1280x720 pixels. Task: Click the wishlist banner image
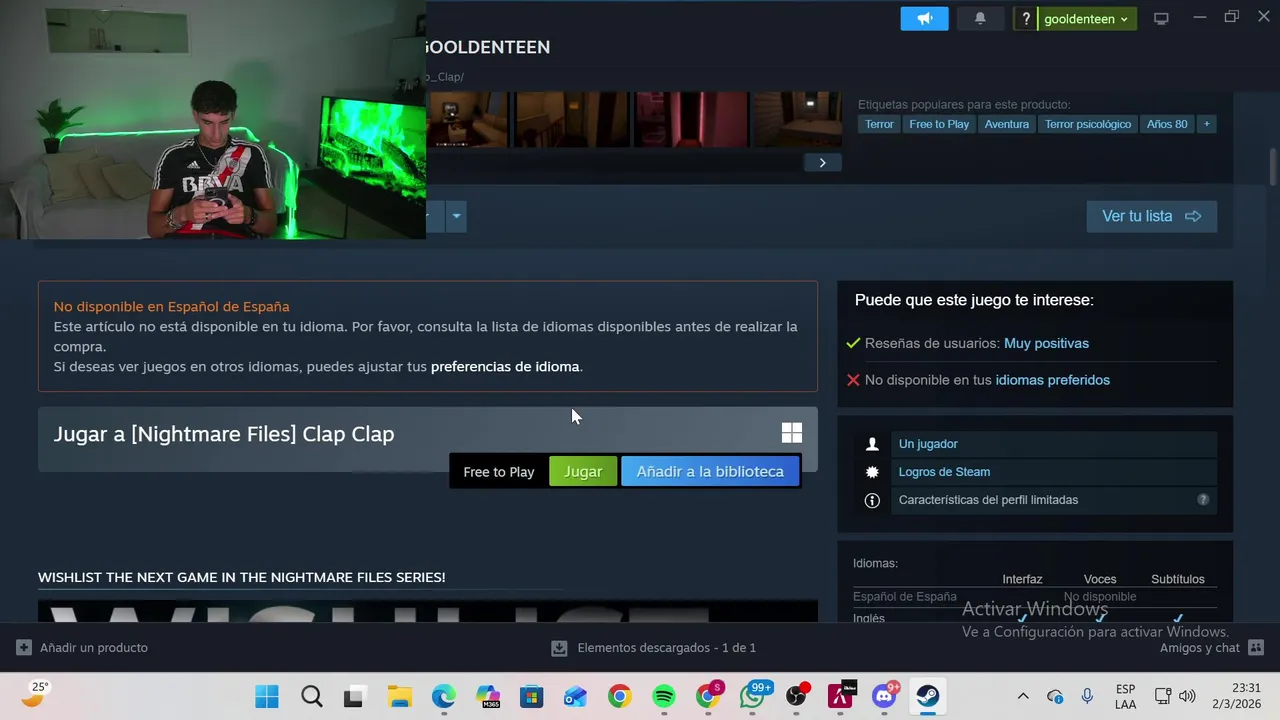click(428, 611)
